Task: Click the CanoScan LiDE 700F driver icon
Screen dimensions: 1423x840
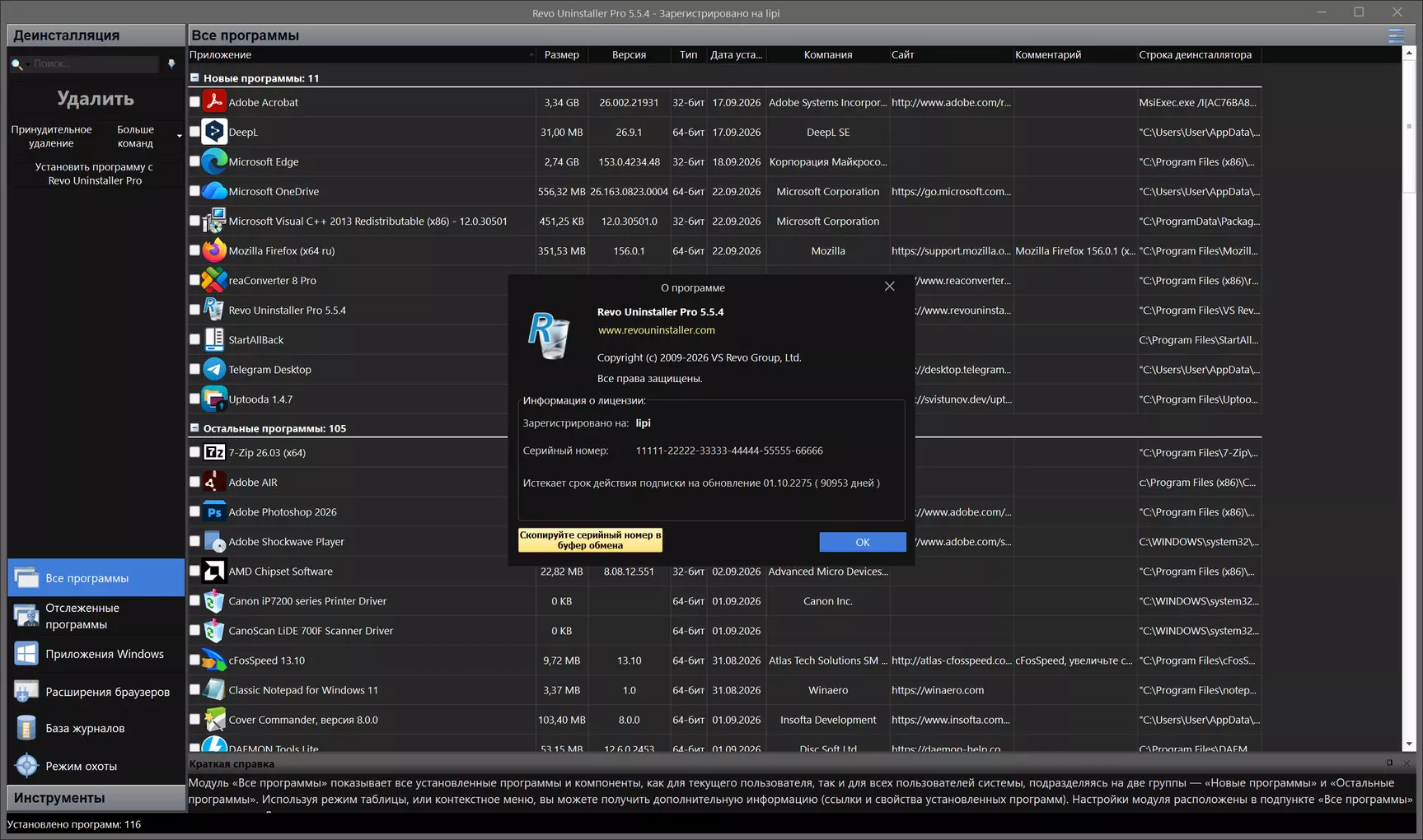Action: 214,630
